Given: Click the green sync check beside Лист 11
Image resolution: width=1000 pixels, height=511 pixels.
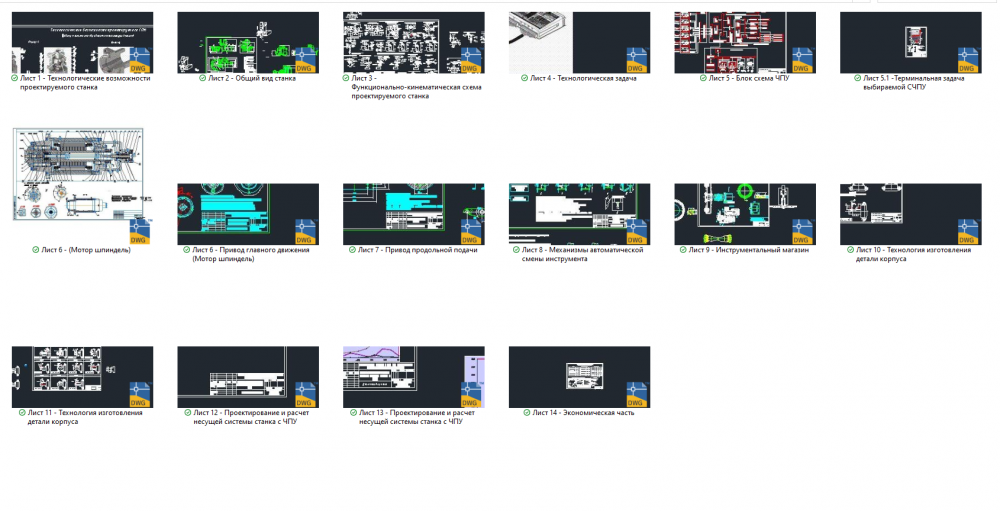Looking at the screenshot, I should 22,412.
